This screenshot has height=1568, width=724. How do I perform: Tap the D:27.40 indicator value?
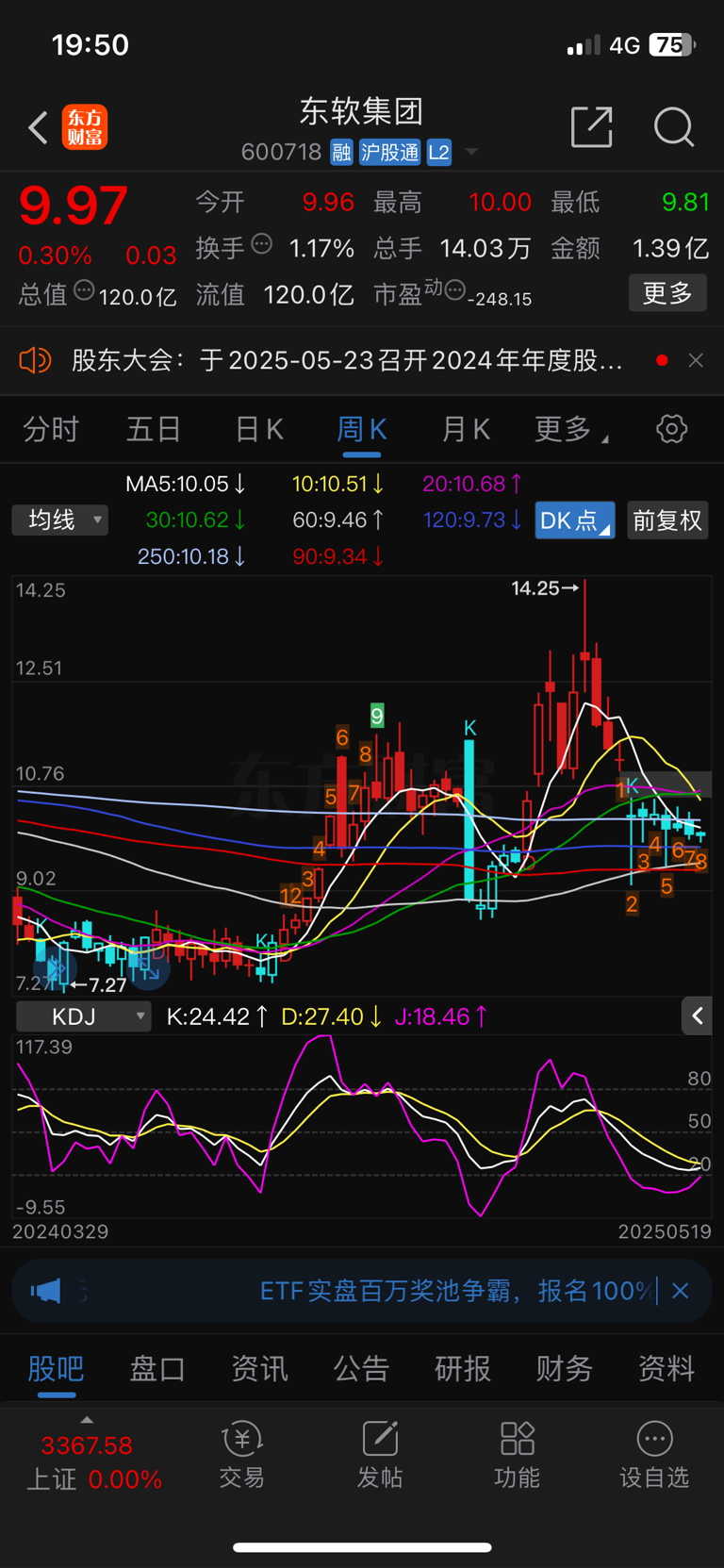coord(332,1016)
